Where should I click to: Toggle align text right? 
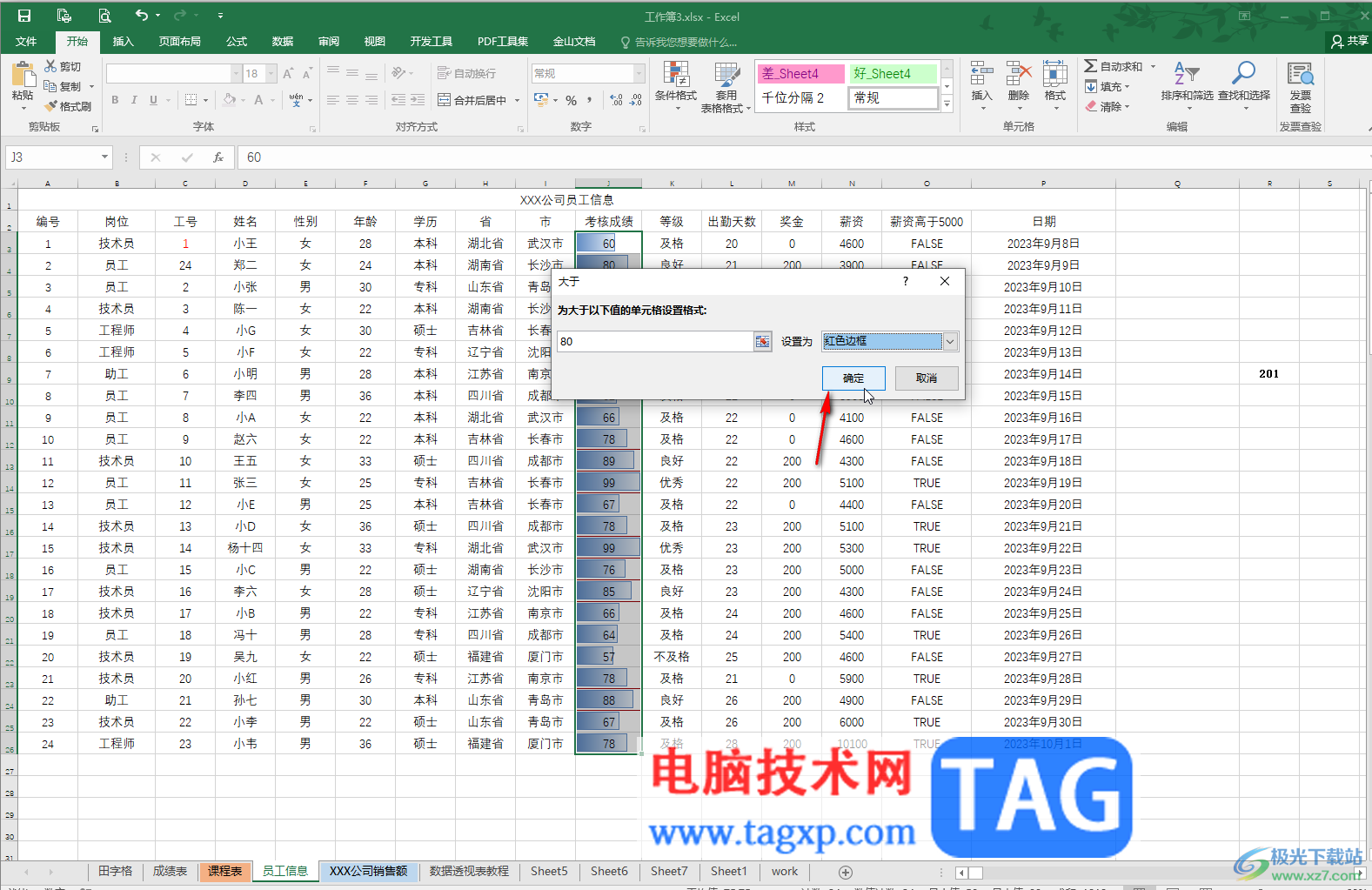point(371,100)
